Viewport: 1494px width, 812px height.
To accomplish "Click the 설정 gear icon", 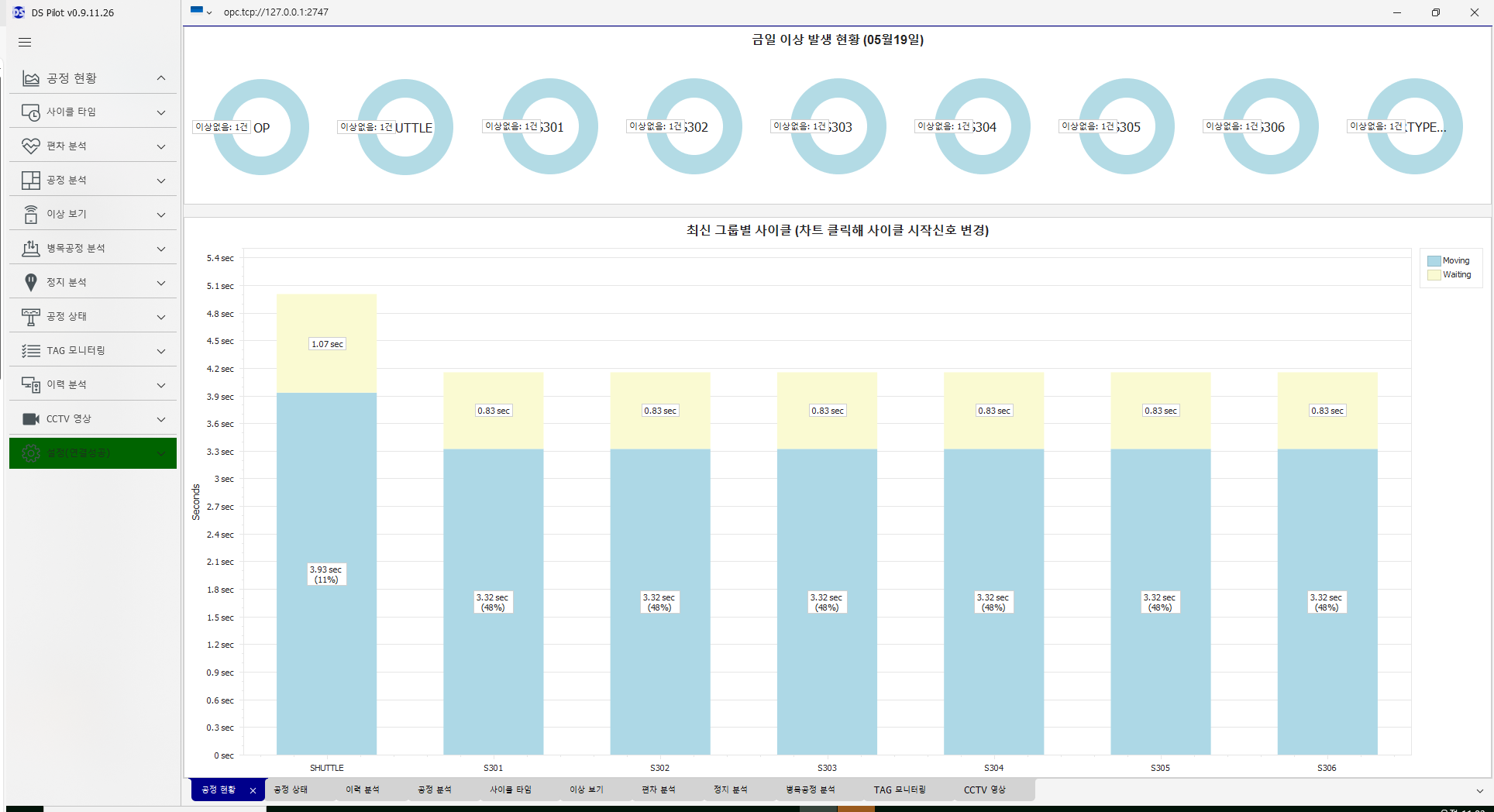I will pyautogui.click(x=31, y=453).
